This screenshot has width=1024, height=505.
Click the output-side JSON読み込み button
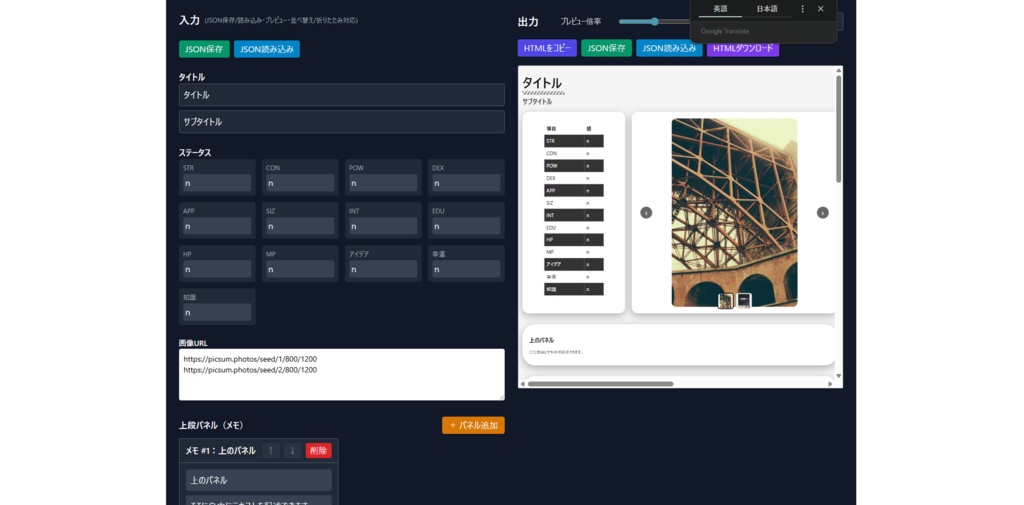click(669, 48)
